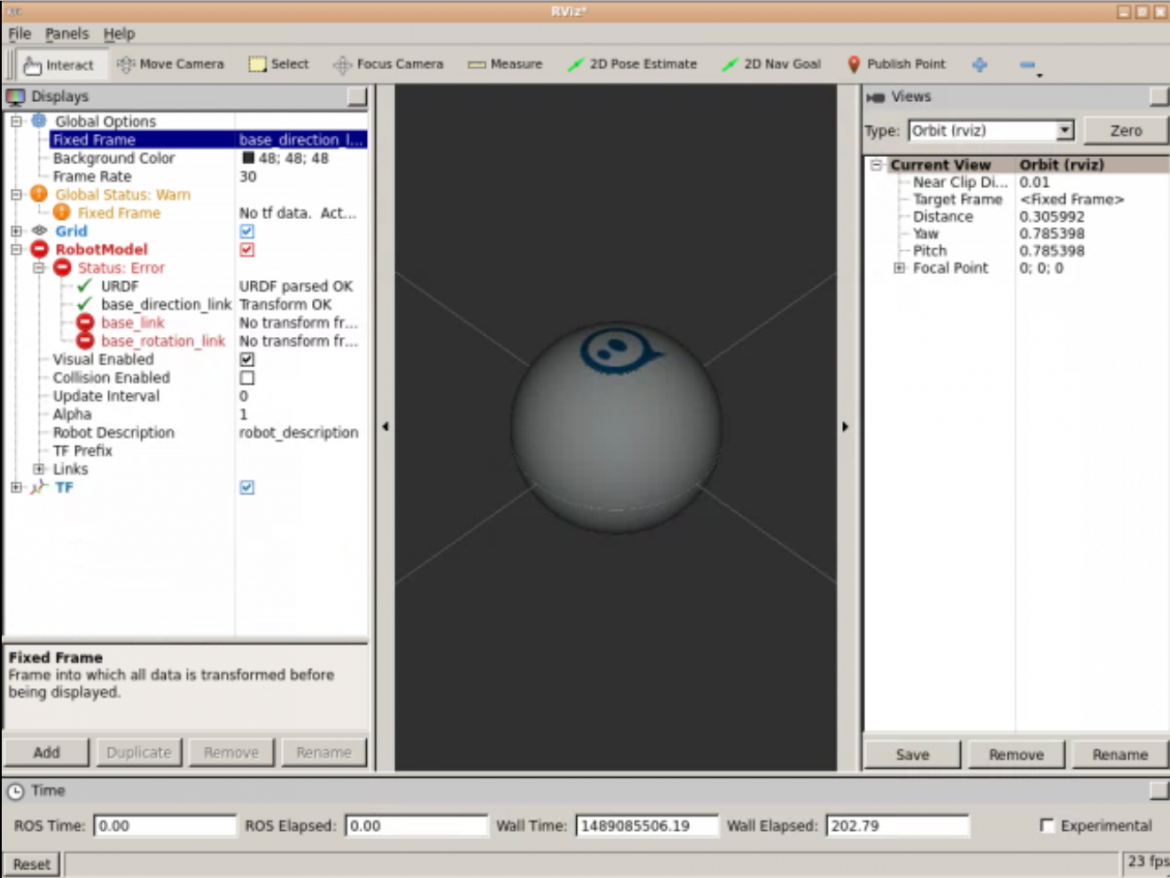The image size is (1170, 878).
Task: Pick the Measure tool
Action: tap(505, 64)
